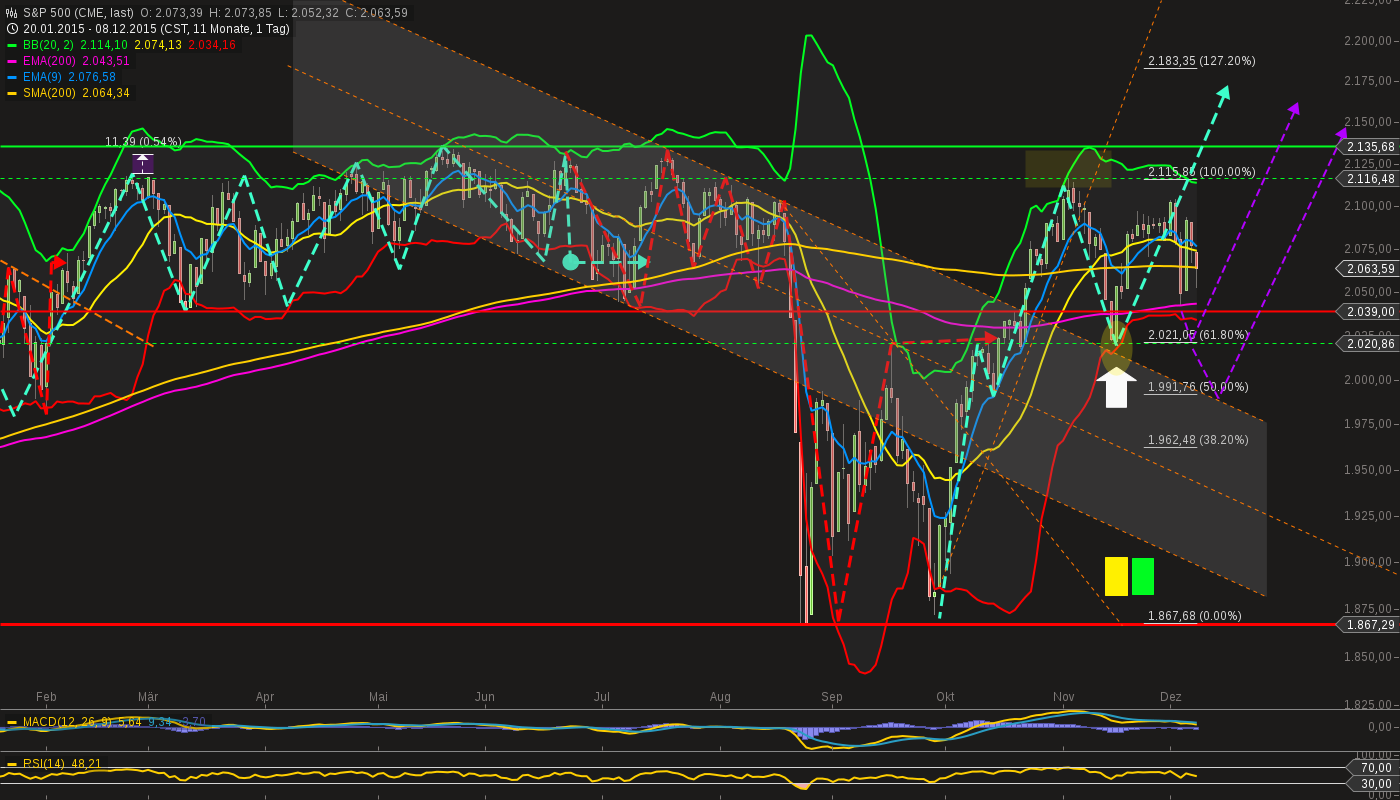Click the RSI 70,00 level tag
Screen dimensions: 1400x800
pos(1373,768)
